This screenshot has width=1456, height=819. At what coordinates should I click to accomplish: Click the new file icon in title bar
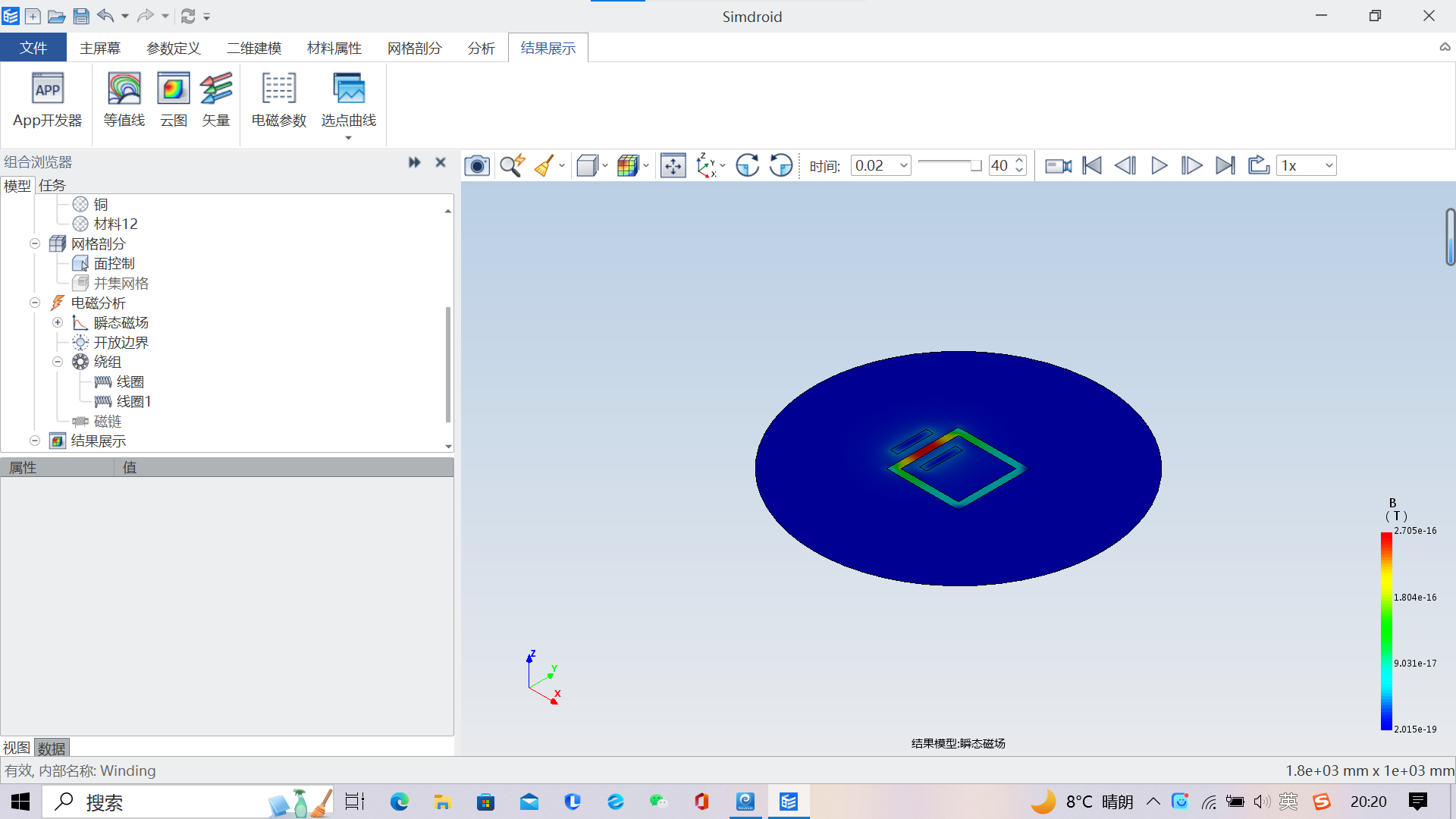(x=33, y=16)
